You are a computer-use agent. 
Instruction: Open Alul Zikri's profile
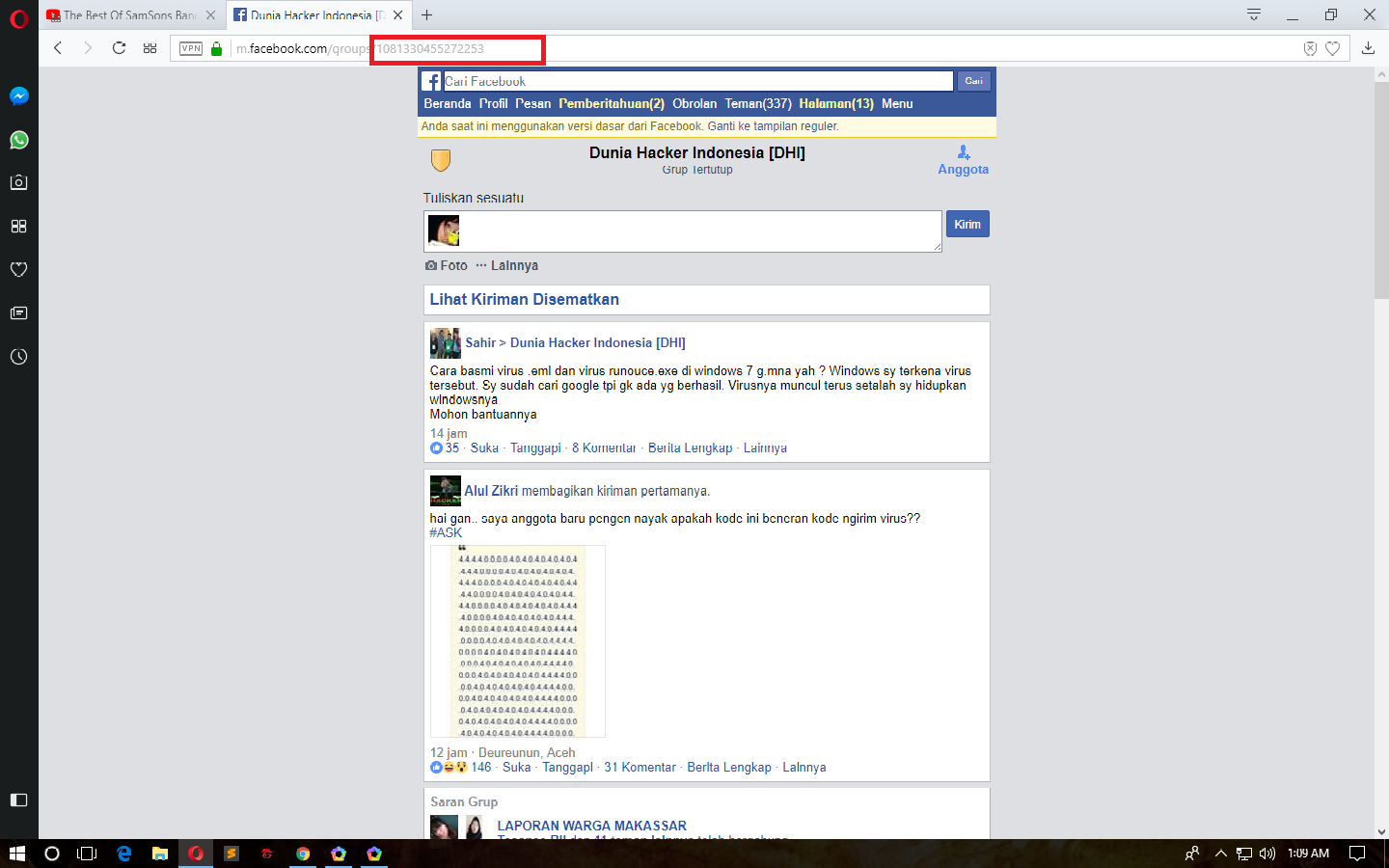[491, 491]
